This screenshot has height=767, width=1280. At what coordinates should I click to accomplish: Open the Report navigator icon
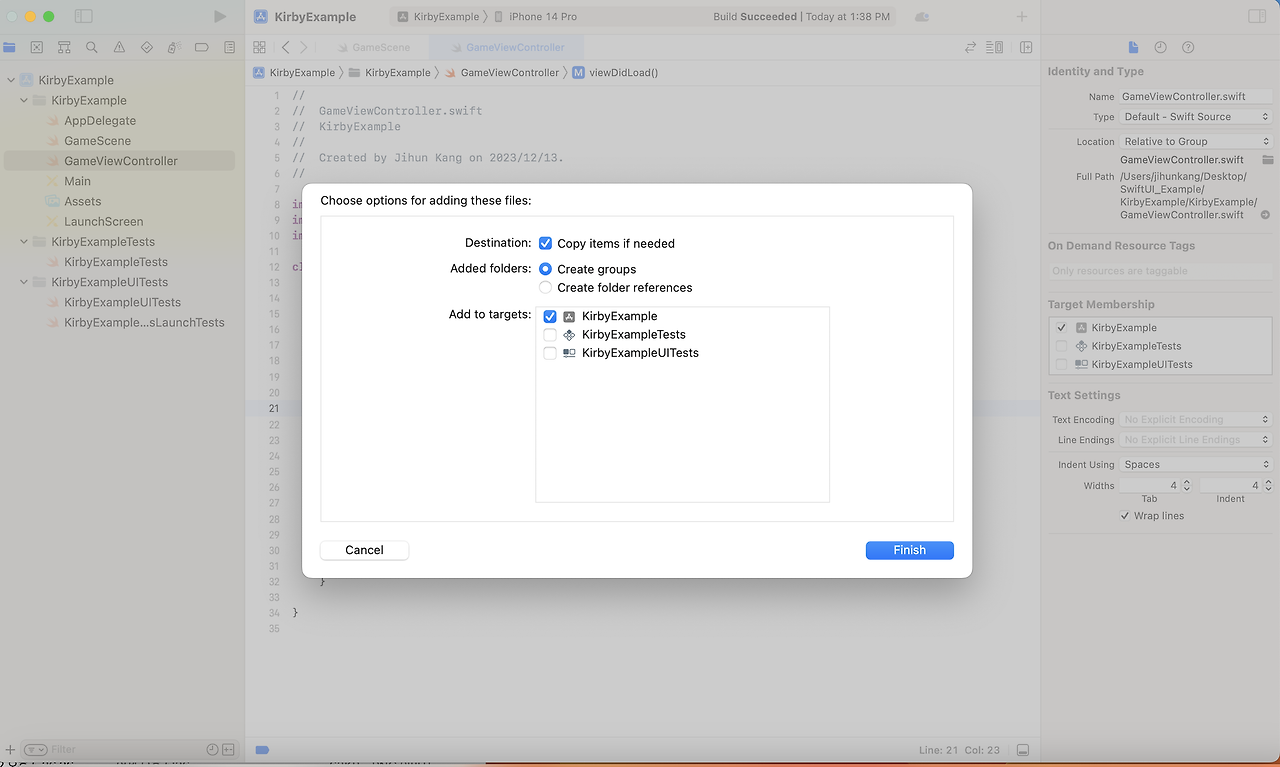tap(229, 47)
